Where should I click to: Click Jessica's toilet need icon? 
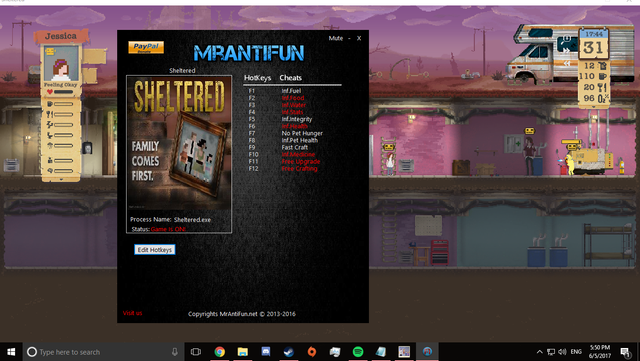[x=49, y=135]
